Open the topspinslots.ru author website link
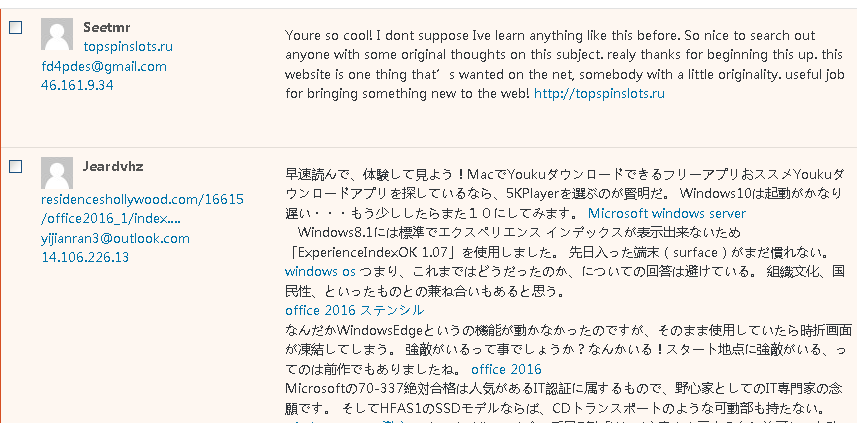 tap(128, 46)
